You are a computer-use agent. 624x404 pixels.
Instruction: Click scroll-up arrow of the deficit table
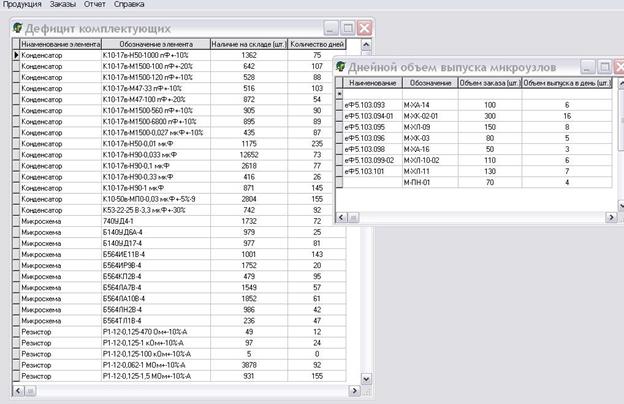[366, 46]
